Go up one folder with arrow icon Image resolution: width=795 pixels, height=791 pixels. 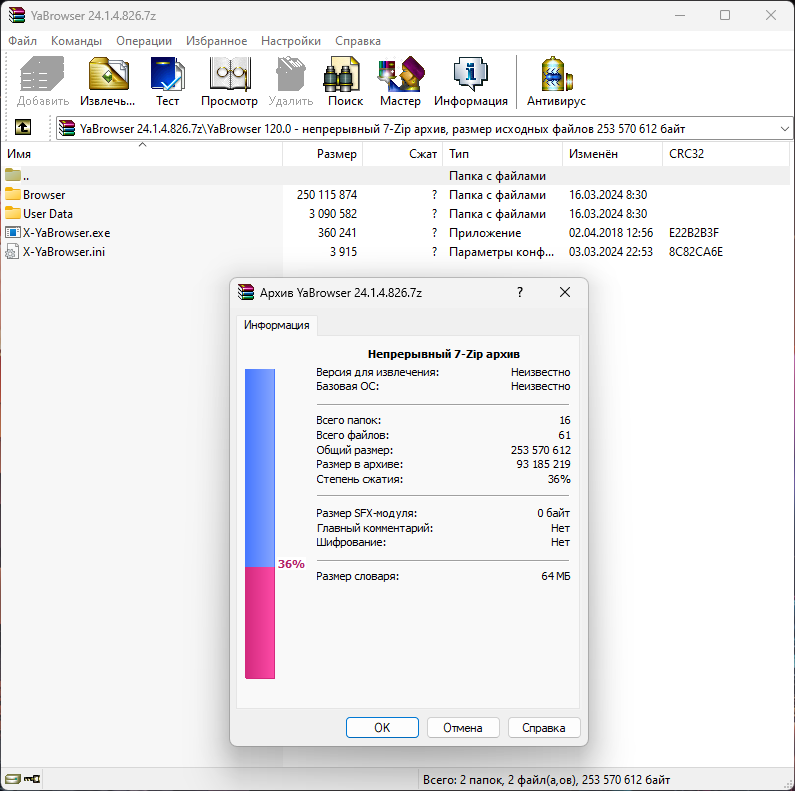[23, 128]
